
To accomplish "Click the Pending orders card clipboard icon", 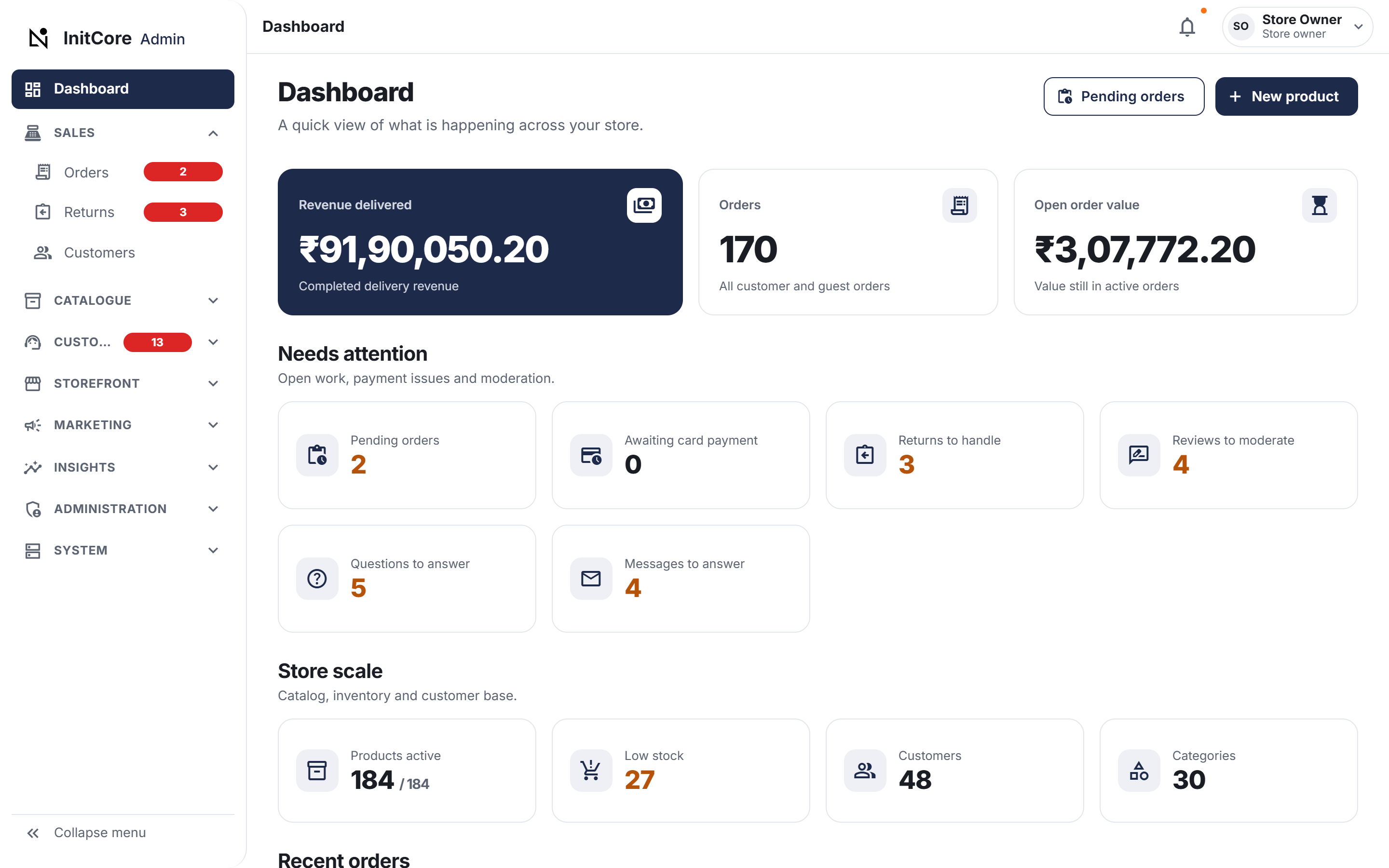I will (x=317, y=455).
